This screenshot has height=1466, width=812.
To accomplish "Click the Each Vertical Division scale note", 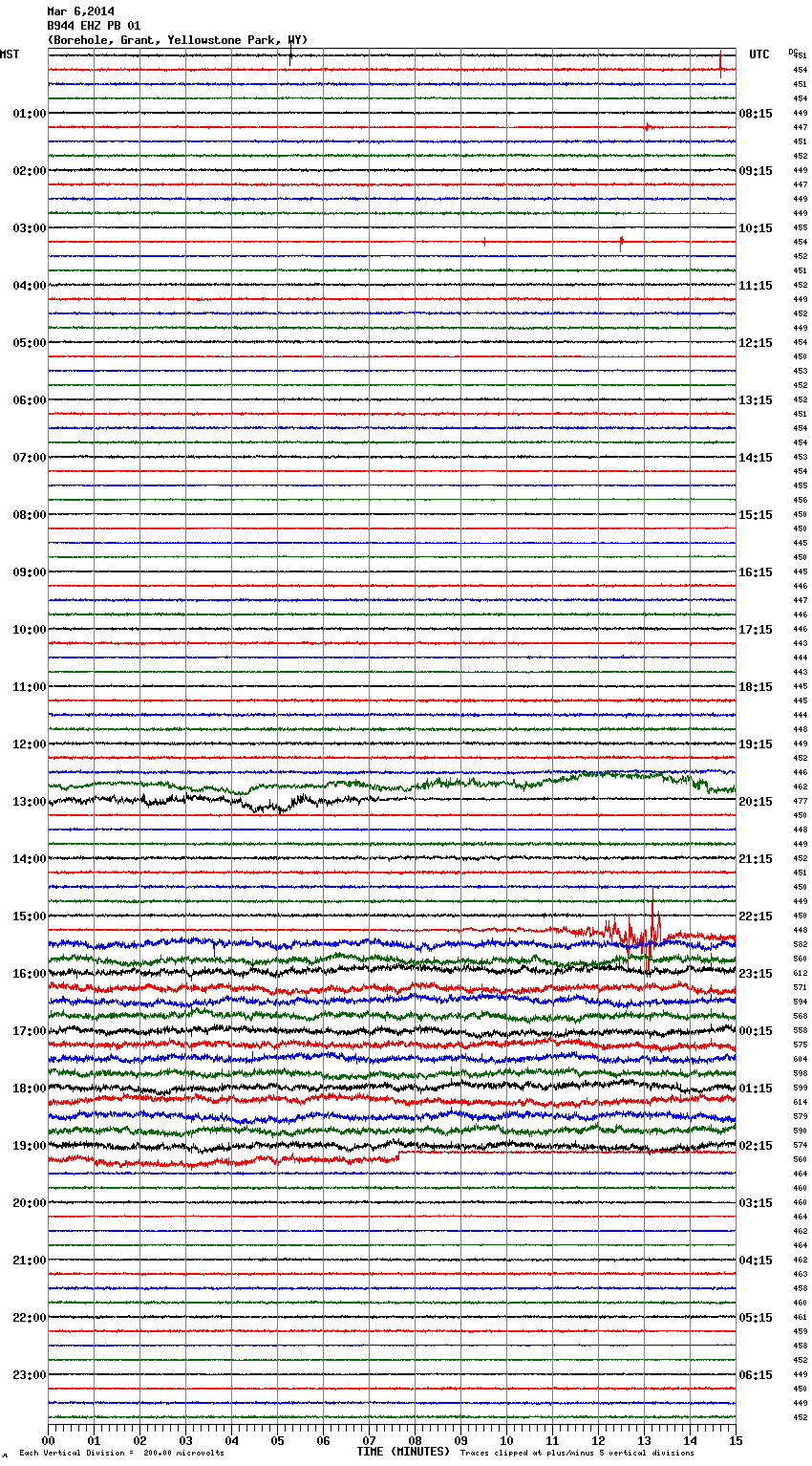I will tap(121, 1454).
